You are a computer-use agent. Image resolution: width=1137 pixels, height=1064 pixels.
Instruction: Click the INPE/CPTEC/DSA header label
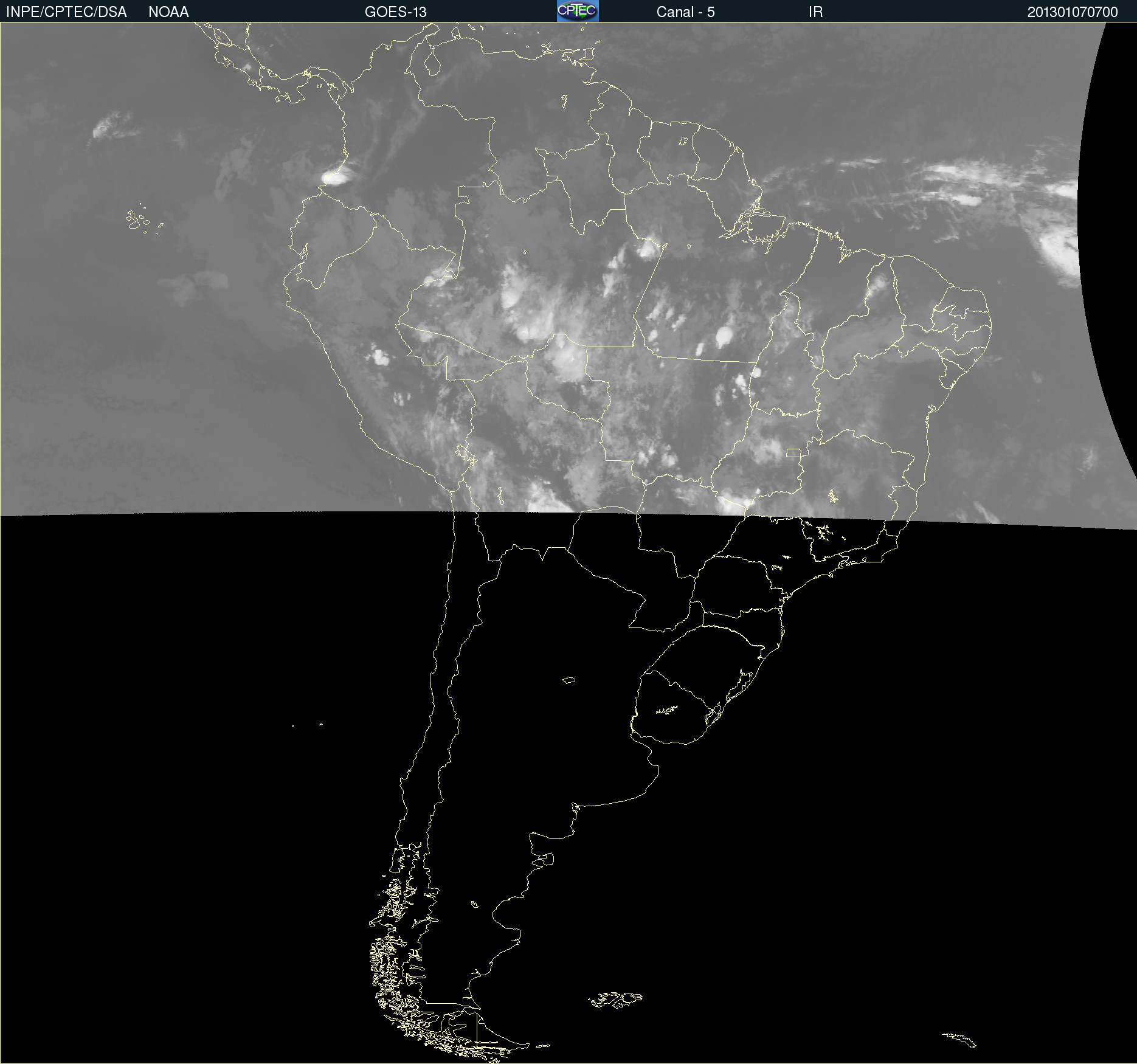pos(66,12)
